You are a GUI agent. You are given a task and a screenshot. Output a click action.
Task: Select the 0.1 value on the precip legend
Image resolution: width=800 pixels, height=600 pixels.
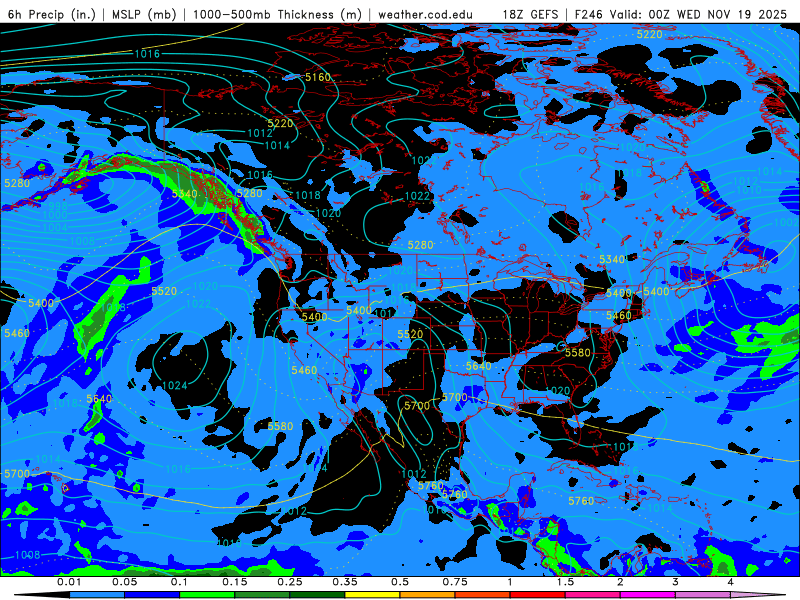click(179, 582)
